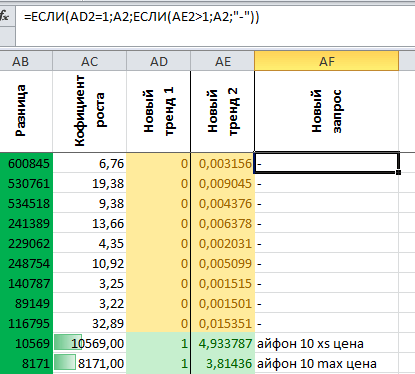Select cell with value 8171 in Разница column

coord(26,363)
